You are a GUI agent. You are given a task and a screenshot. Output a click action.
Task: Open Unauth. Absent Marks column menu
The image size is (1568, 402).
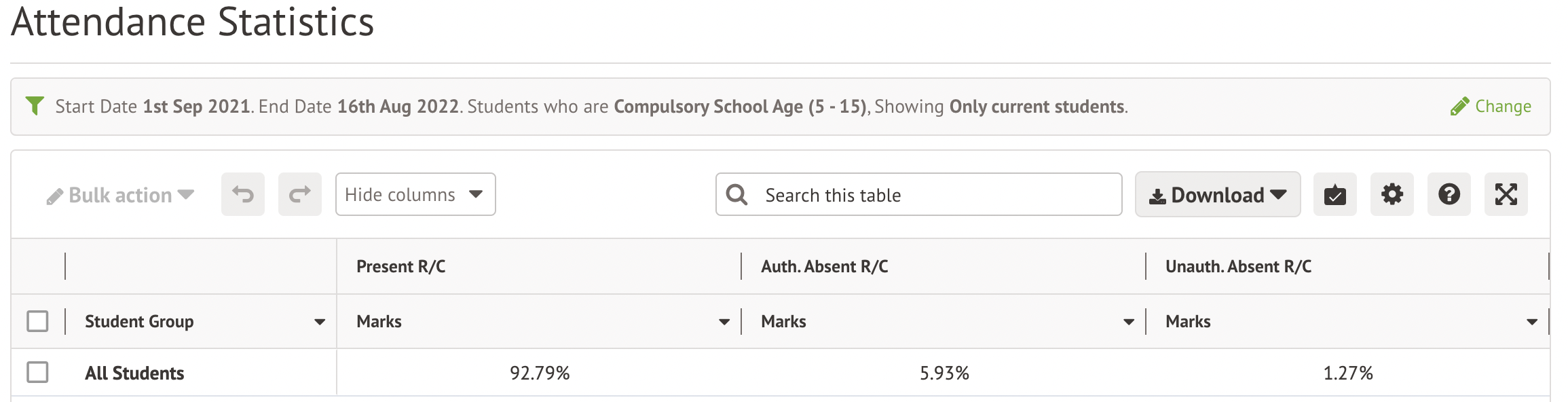[1532, 322]
